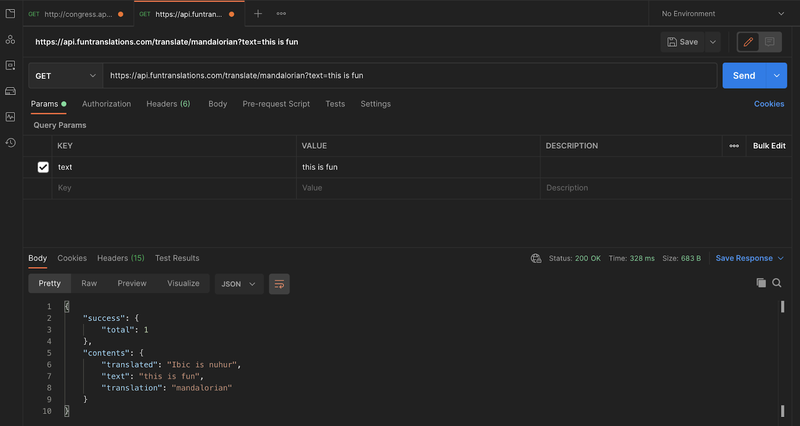Open the Test Results response tab
800x426 pixels.
177,258
